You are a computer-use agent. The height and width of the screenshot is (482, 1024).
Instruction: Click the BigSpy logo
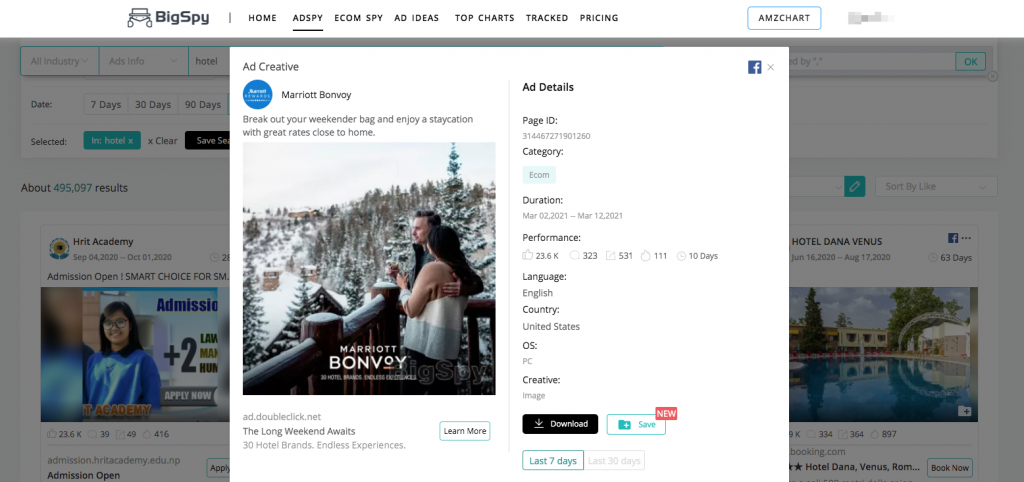click(x=168, y=18)
